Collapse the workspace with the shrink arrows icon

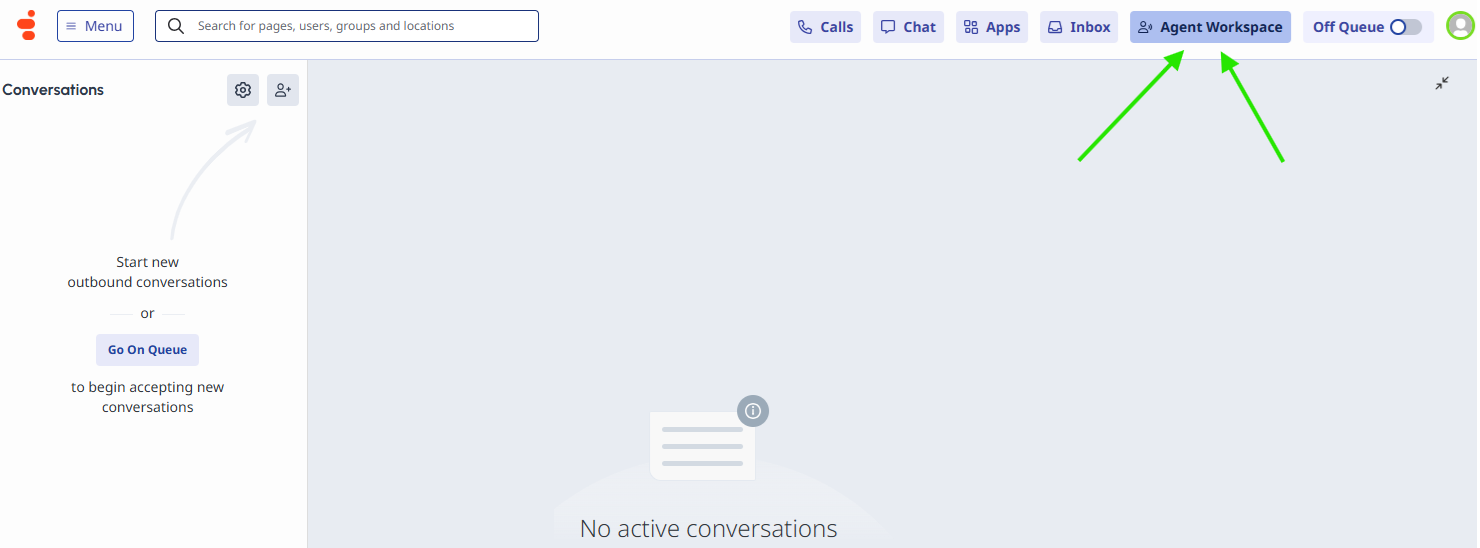pyautogui.click(x=1442, y=83)
